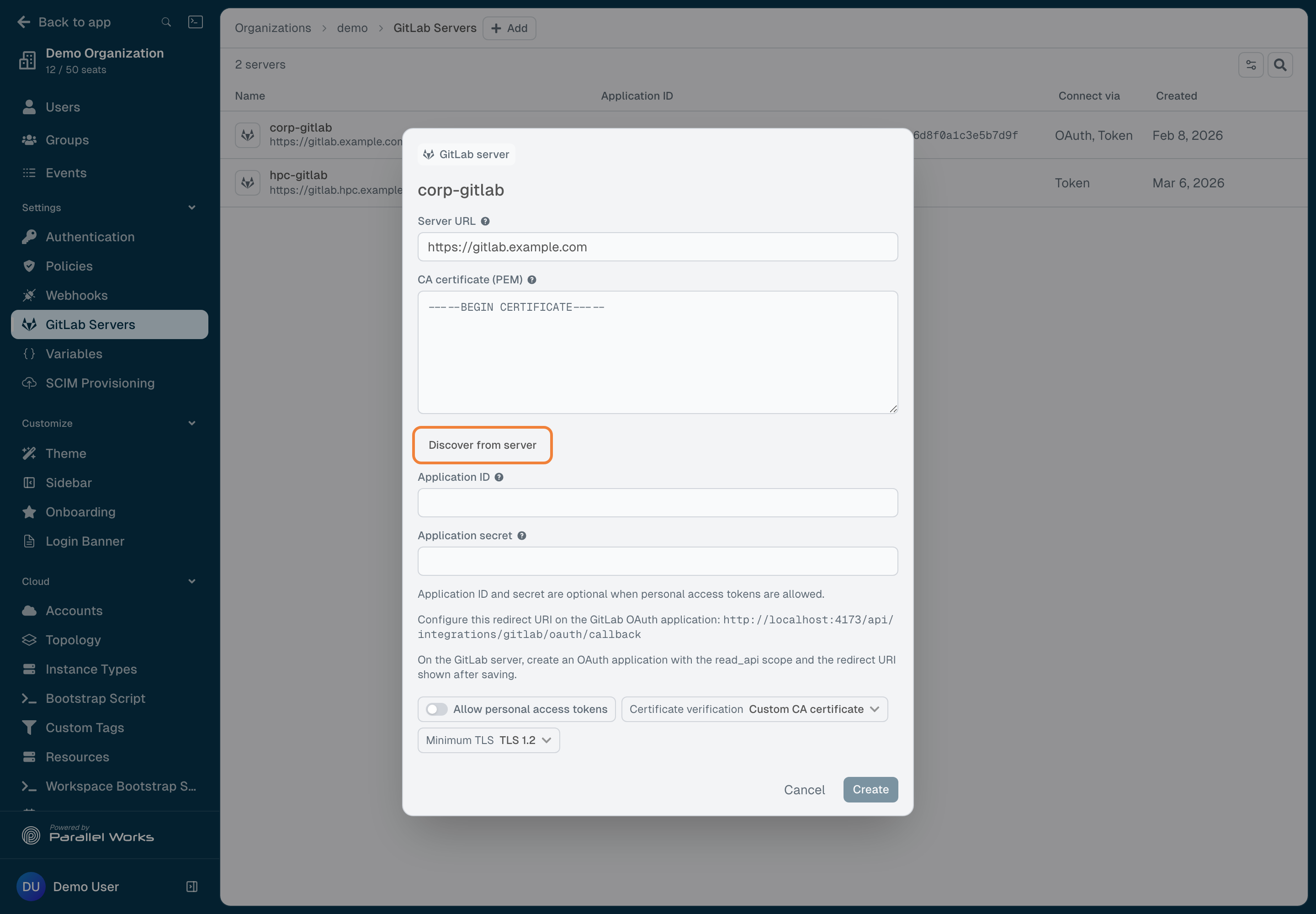Click the corp-gitlab dialog title name

(461, 190)
